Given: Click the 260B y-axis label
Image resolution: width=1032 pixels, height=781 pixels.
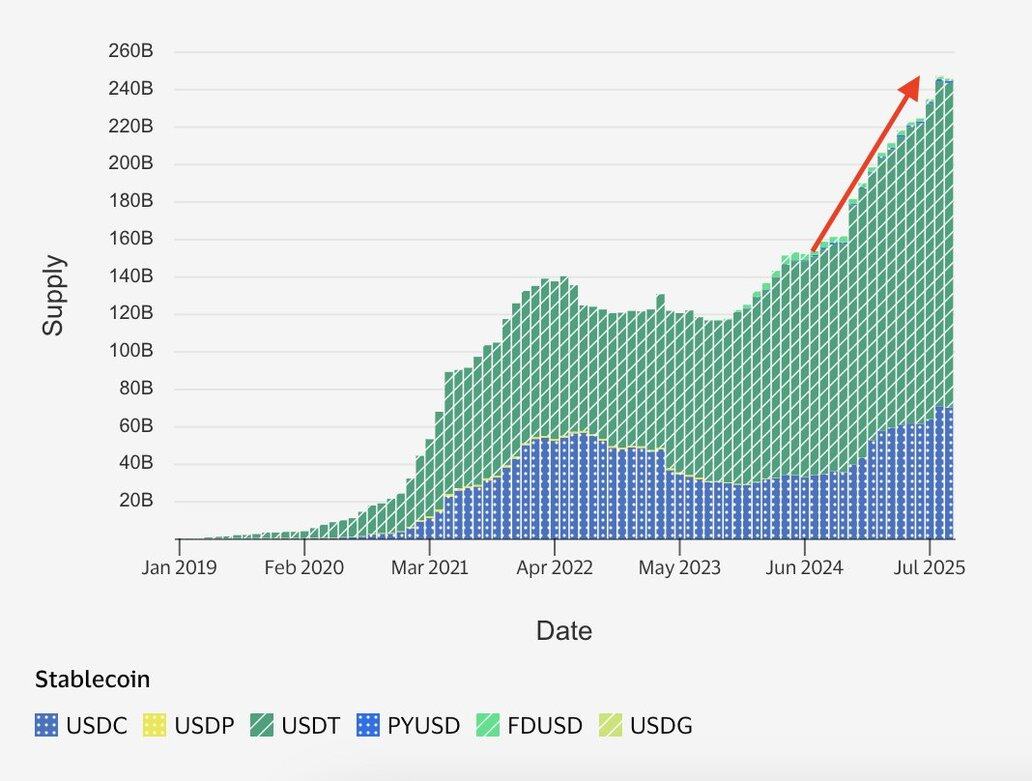Looking at the screenshot, I should pos(130,51).
